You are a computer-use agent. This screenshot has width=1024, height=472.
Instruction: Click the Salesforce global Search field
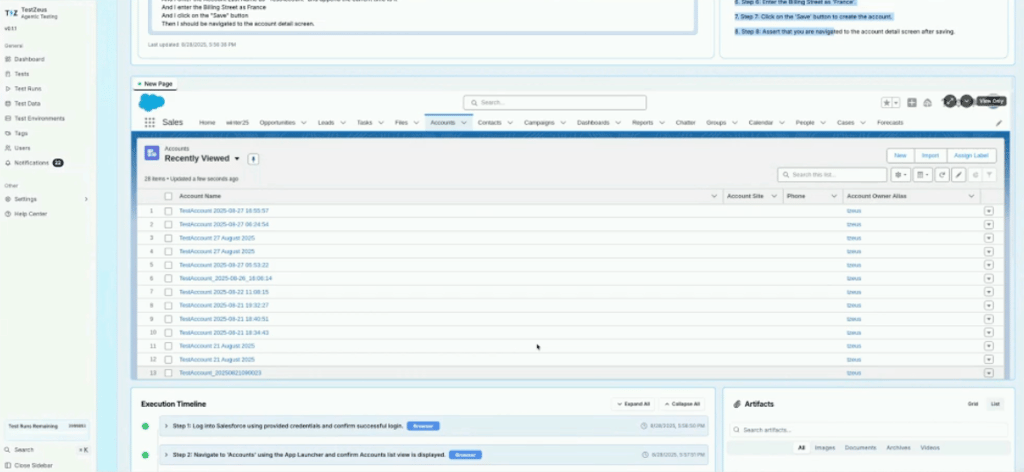click(555, 102)
